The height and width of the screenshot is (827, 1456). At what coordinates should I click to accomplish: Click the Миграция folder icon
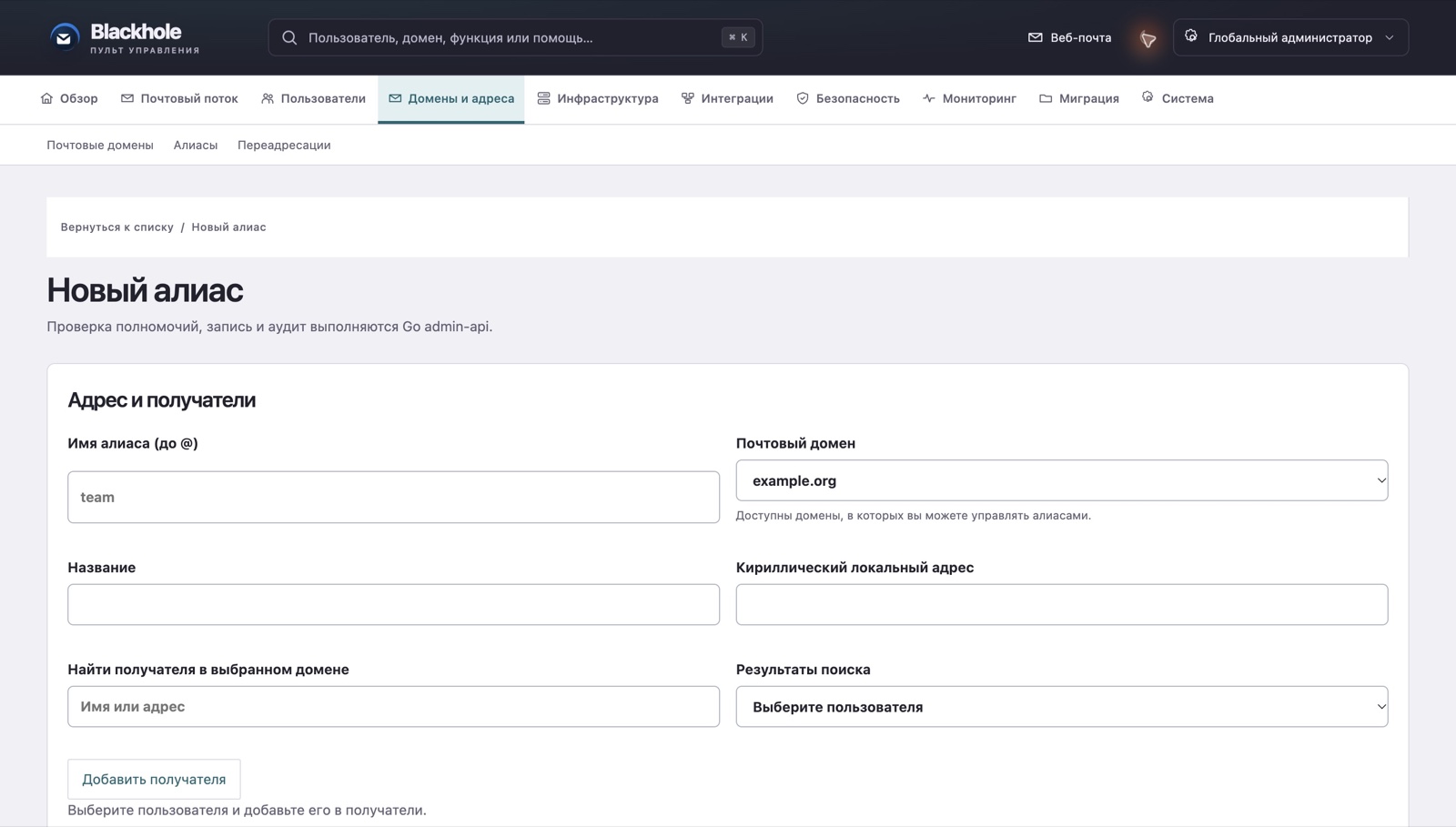[x=1046, y=98]
